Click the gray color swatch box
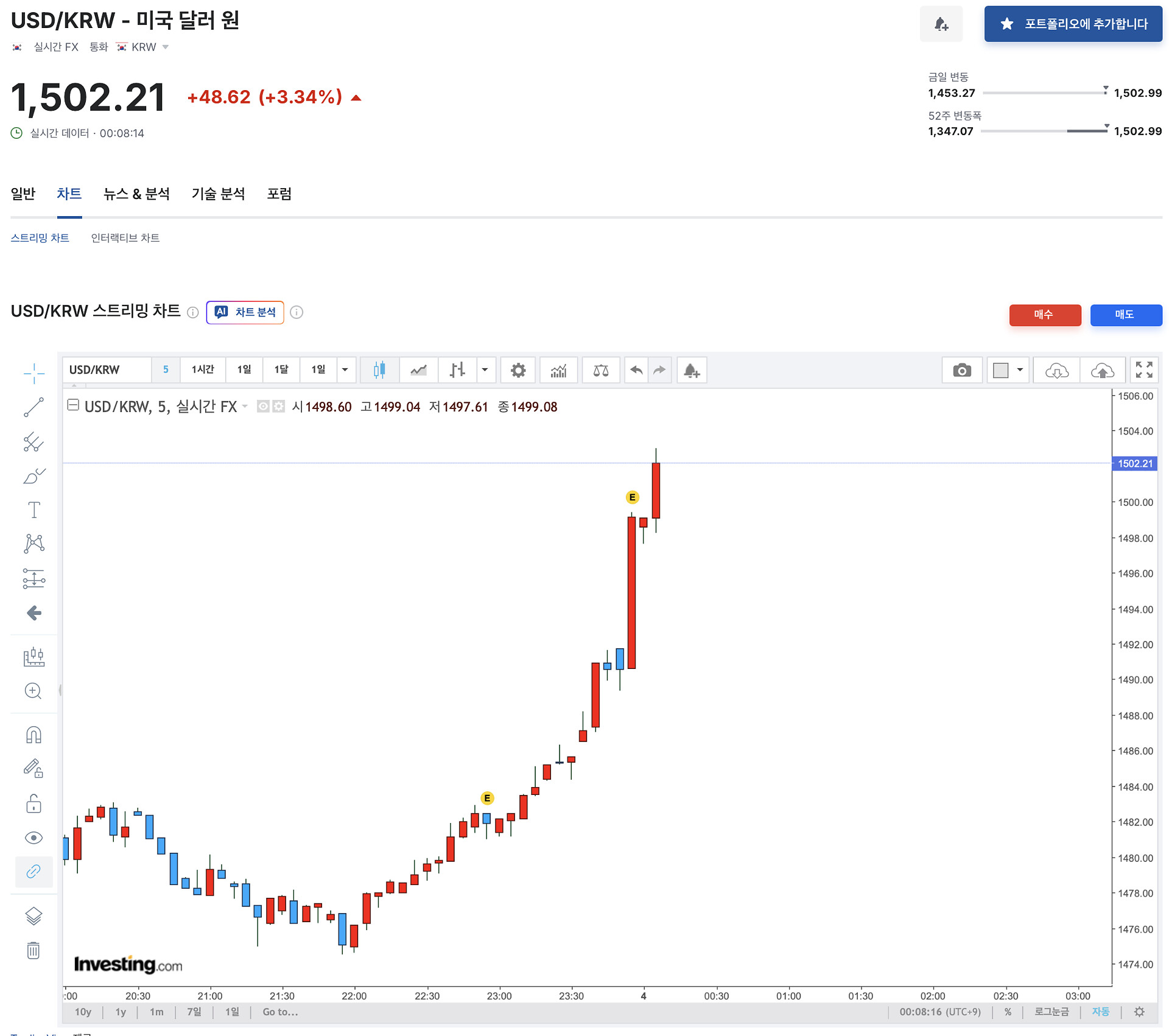Screen dimensions: 1169x1036 (1000, 370)
